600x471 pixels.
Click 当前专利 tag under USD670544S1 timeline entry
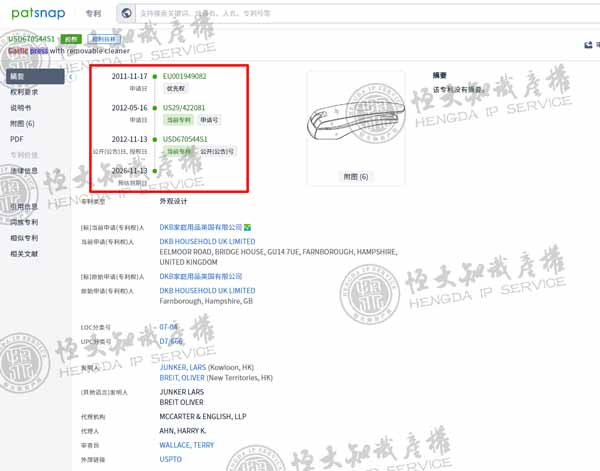coord(179,151)
